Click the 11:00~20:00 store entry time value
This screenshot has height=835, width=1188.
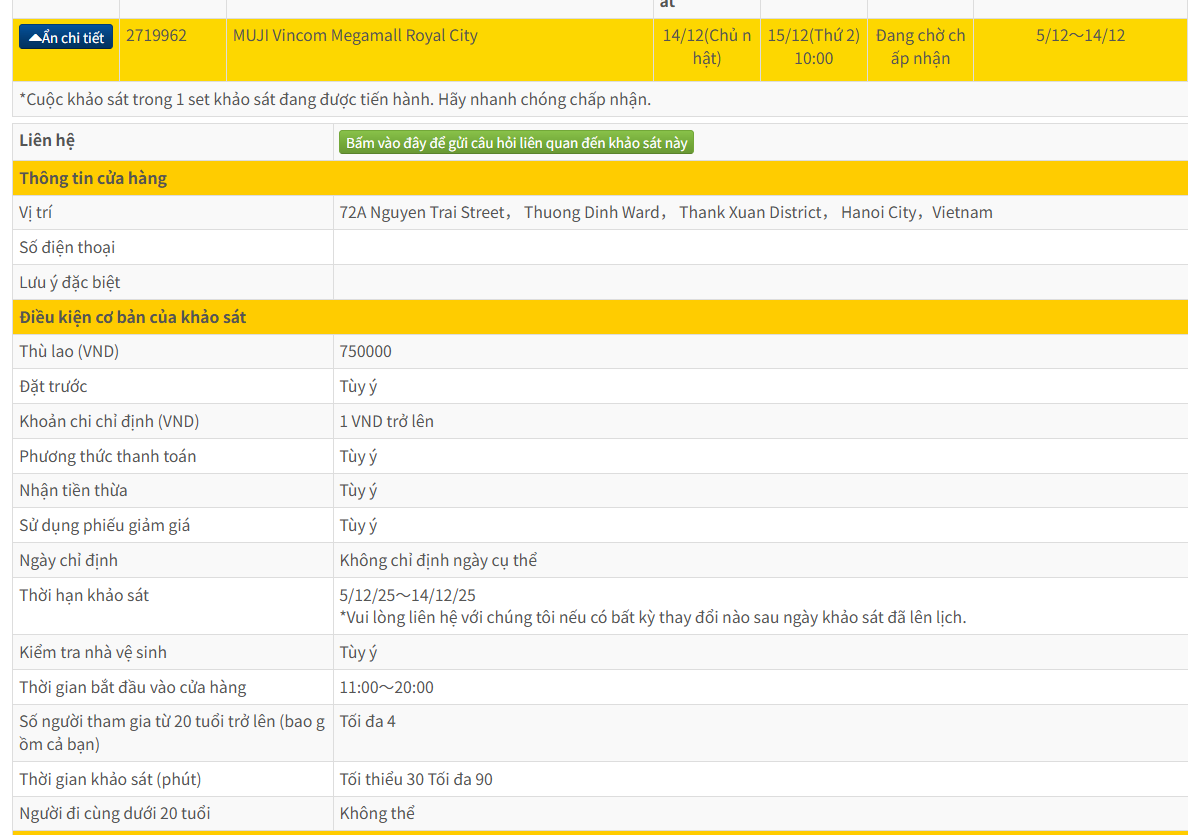click(x=386, y=687)
